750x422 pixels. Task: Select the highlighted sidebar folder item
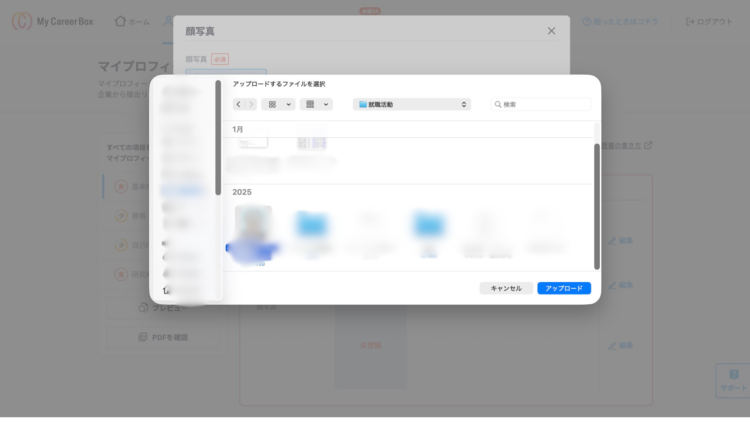coord(183,191)
